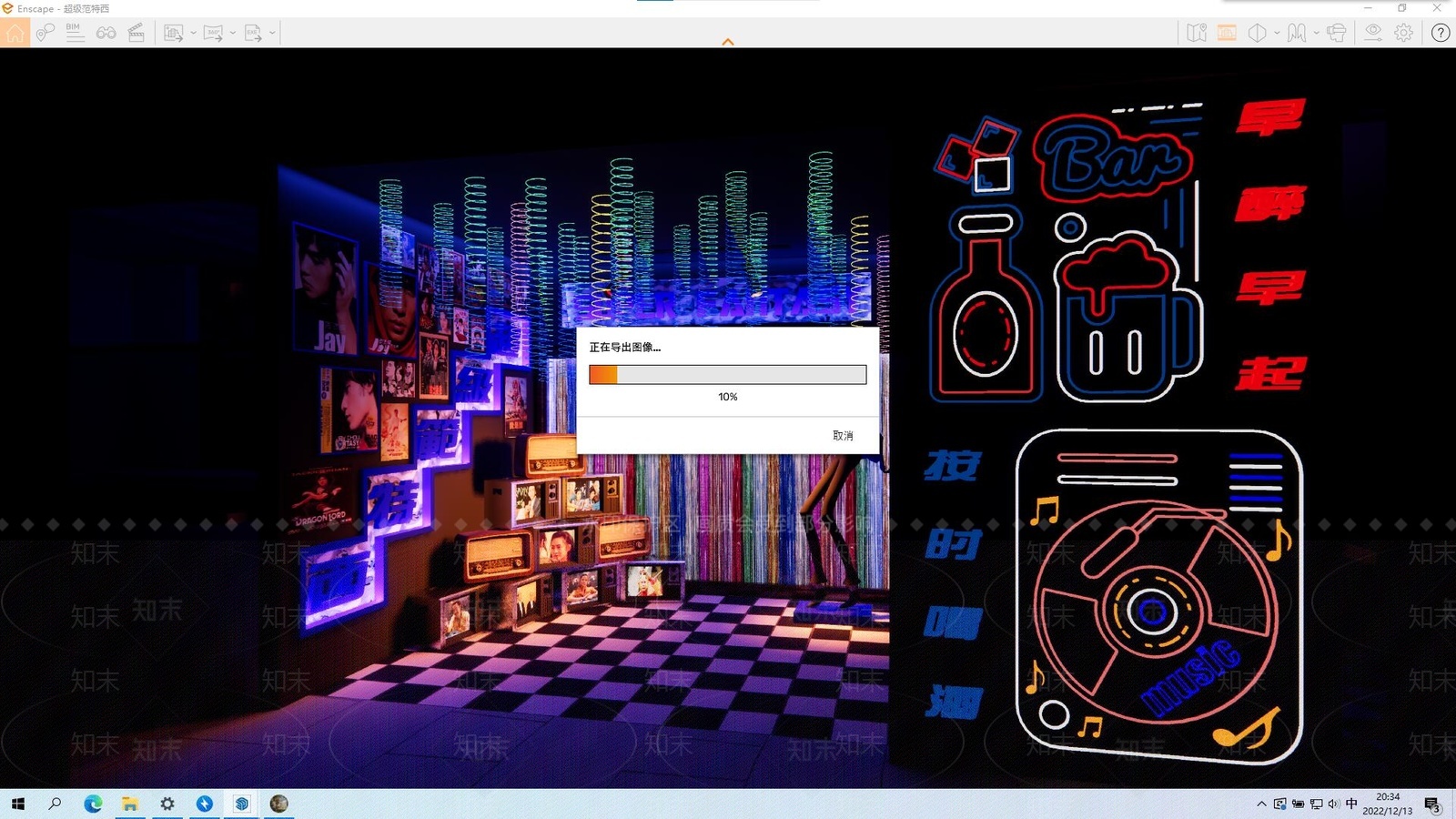This screenshot has height=819, width=1456.
Task: Switch to Microsoft Edge on taskbar
Action: tap(93, 804)
